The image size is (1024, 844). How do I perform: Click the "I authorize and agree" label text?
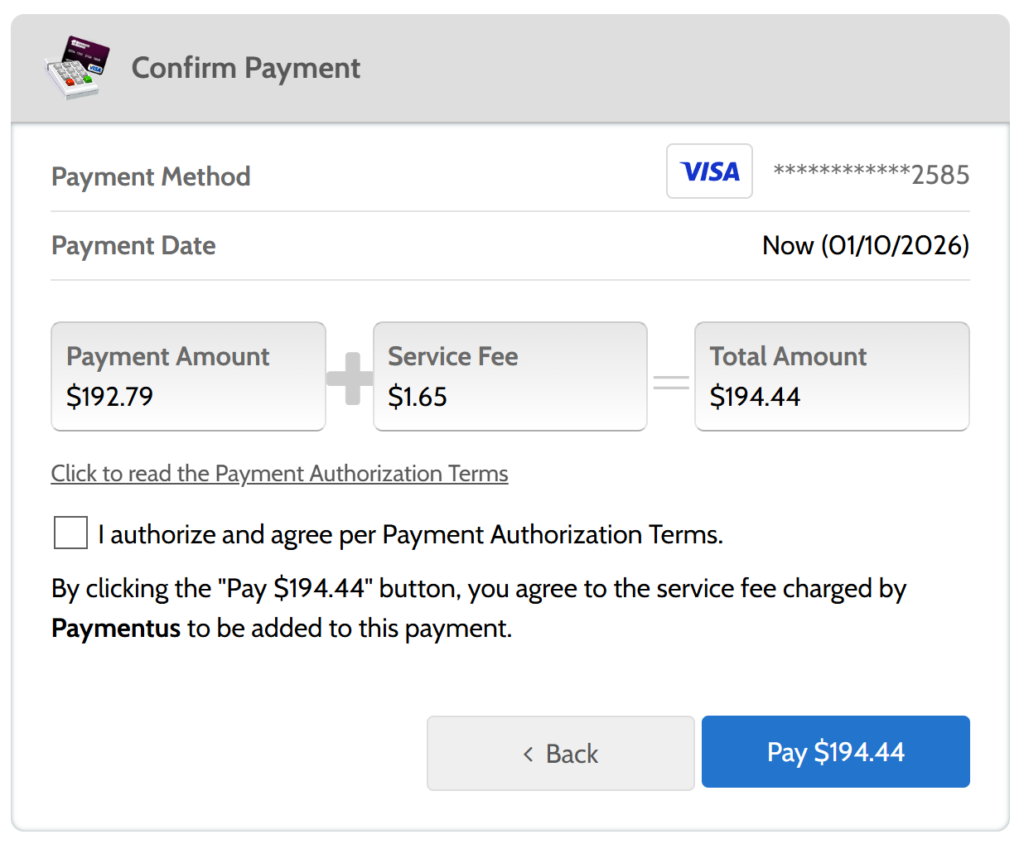[x=410, y=535]
